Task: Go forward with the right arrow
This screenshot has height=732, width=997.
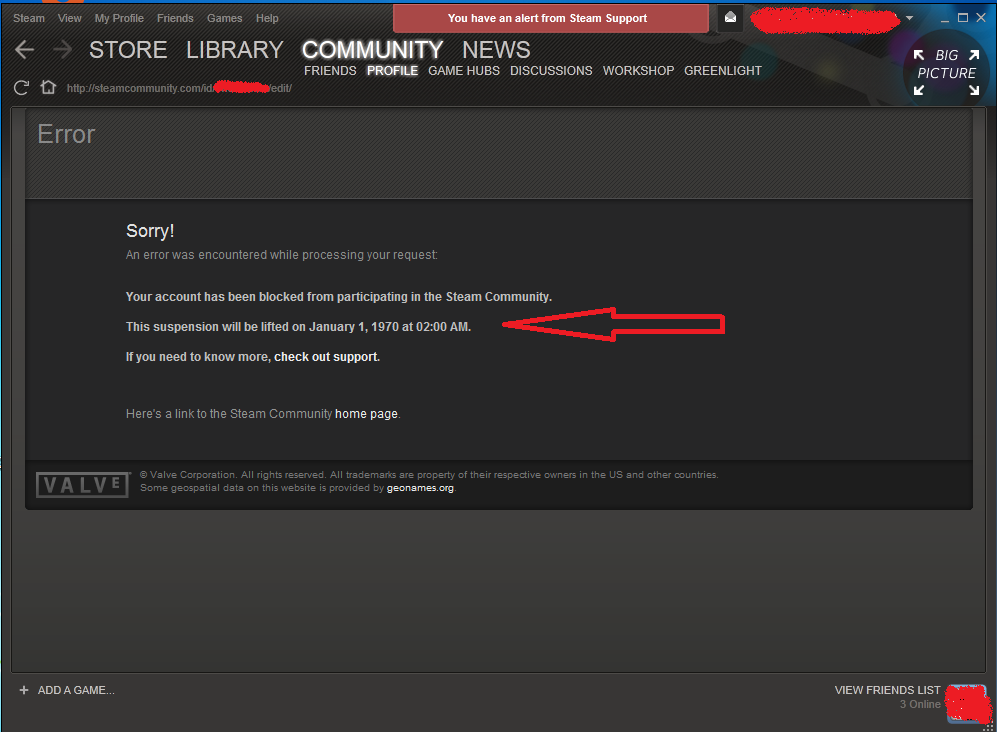Action: (62, 50)
